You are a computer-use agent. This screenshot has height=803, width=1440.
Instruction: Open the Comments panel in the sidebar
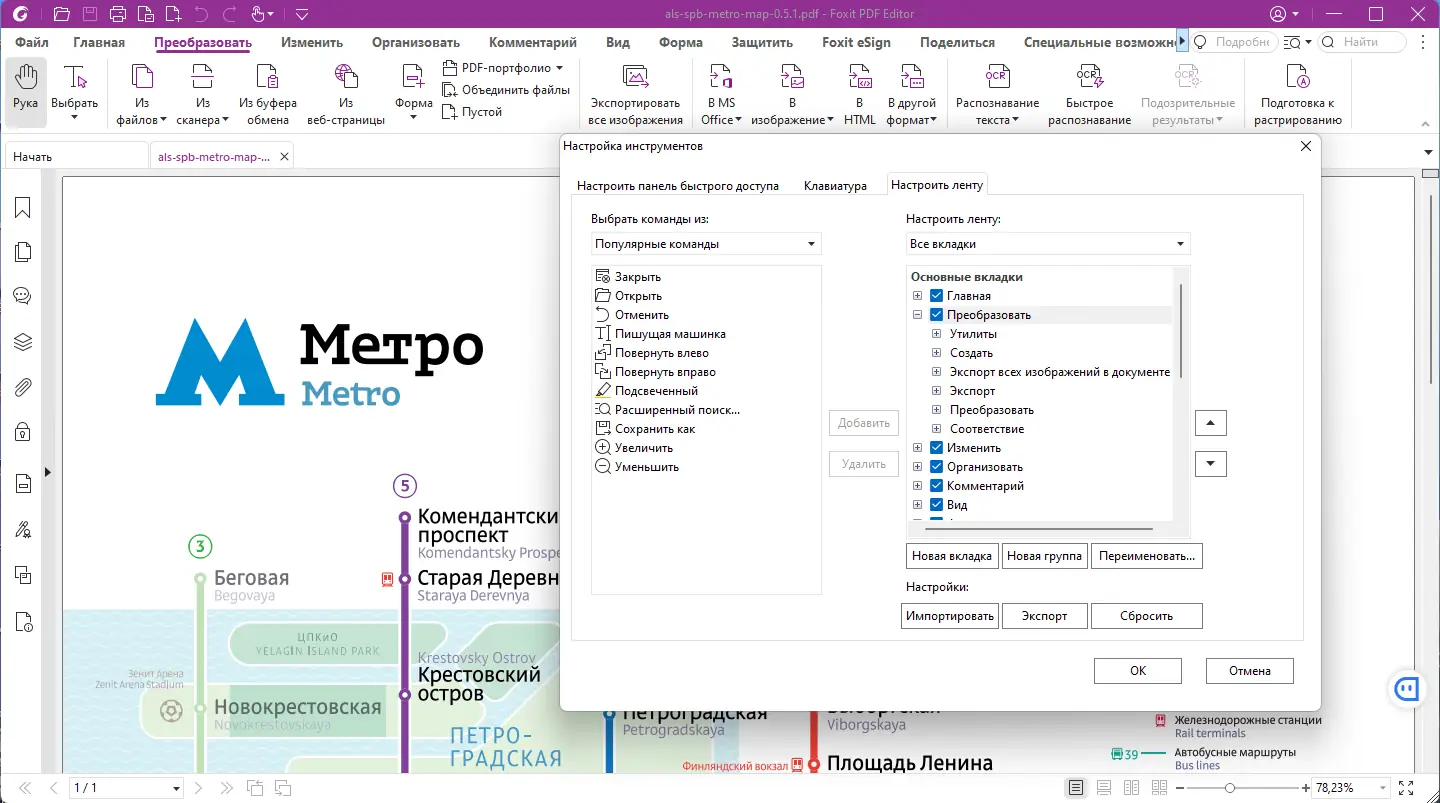[22, 297]
